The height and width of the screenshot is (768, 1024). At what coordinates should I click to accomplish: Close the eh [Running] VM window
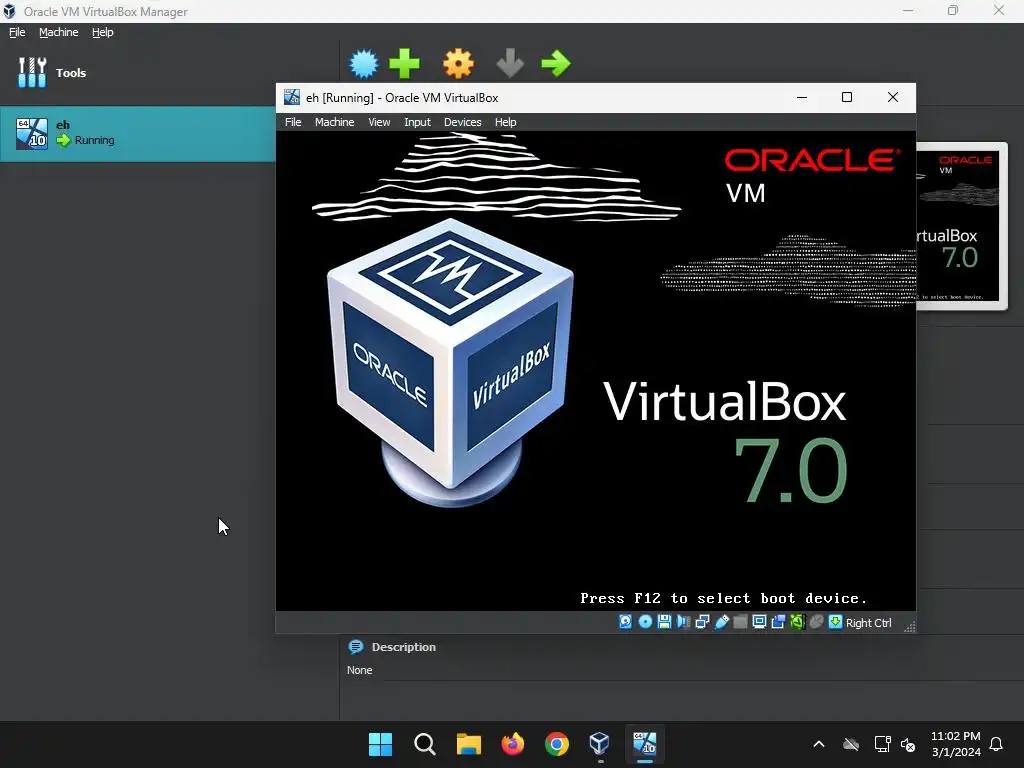click(893, 97)
